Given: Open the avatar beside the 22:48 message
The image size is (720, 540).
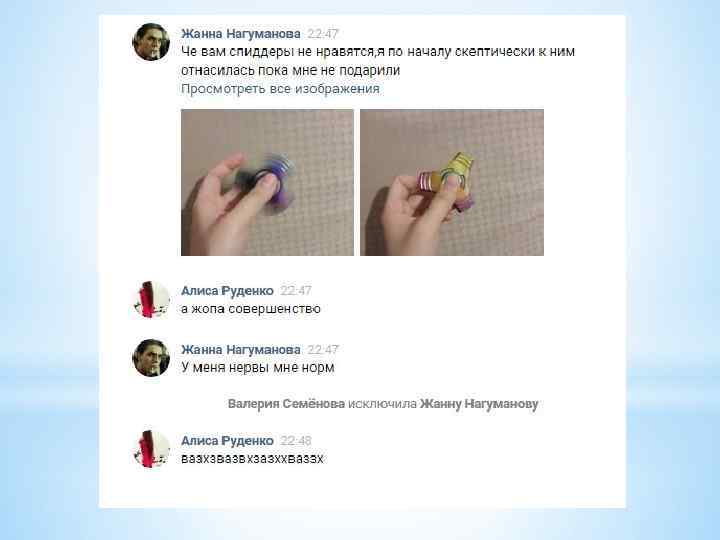Looking at the screenshot, I should tap(151, 449).
